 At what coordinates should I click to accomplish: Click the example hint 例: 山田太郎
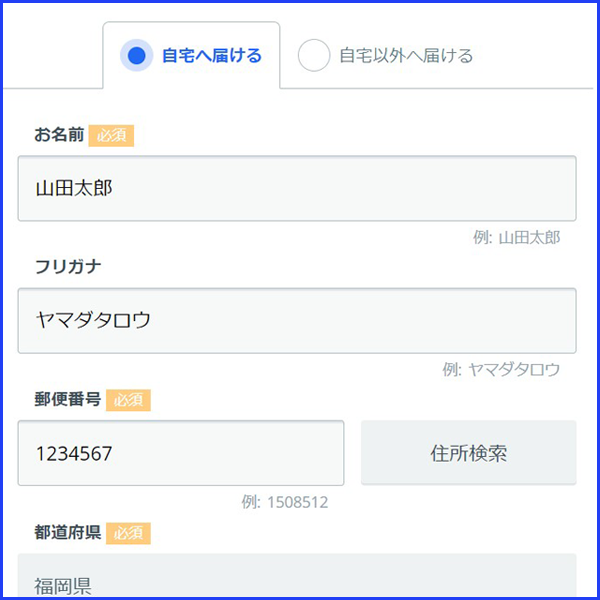tap(517, 238)
